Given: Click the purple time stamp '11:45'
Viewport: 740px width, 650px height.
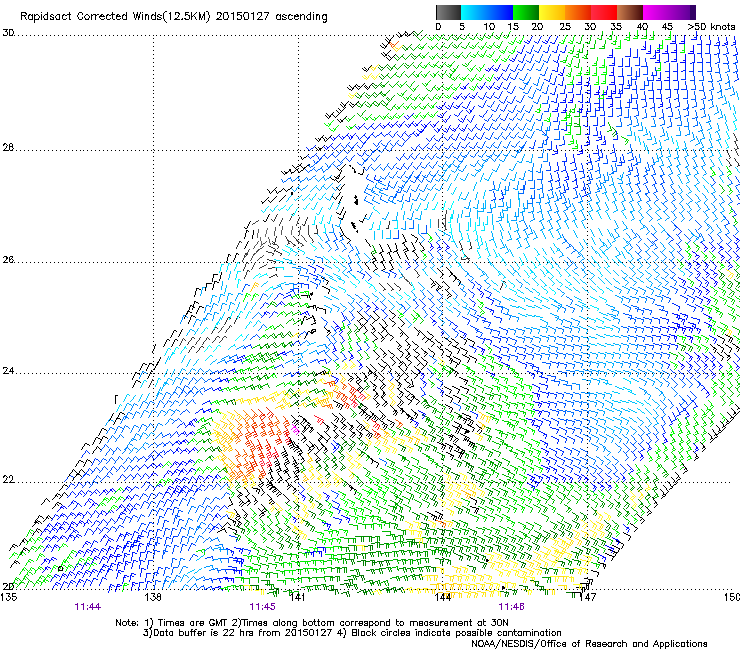Looking at the screenshot, I should click(x=262, y=607).
